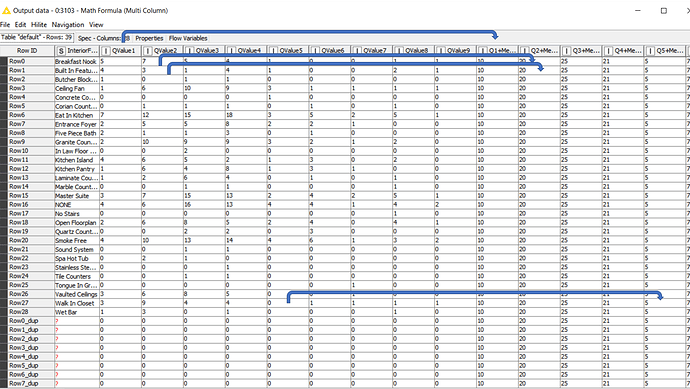The image size is (690, 389).
Task: Click the Spa Hot Tub cell
Action: tap(77, 258)
